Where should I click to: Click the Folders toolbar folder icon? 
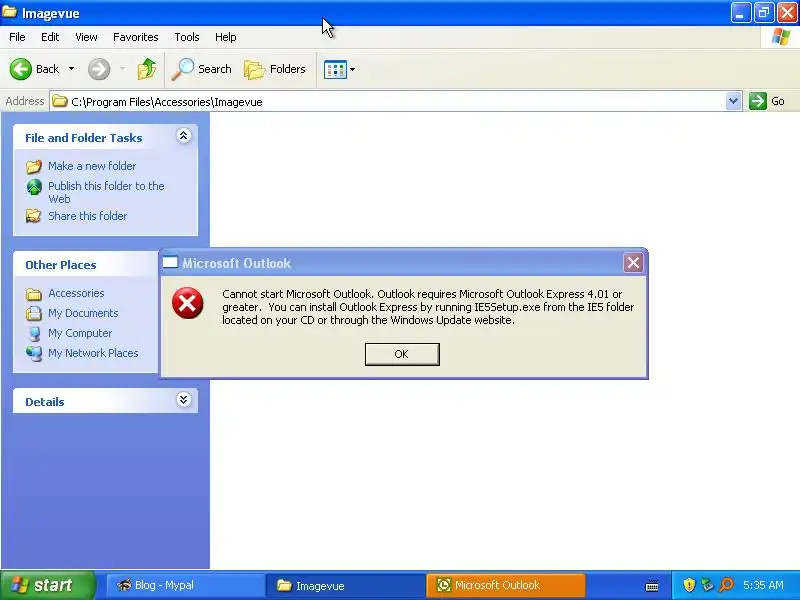click(x=254, y=69)
